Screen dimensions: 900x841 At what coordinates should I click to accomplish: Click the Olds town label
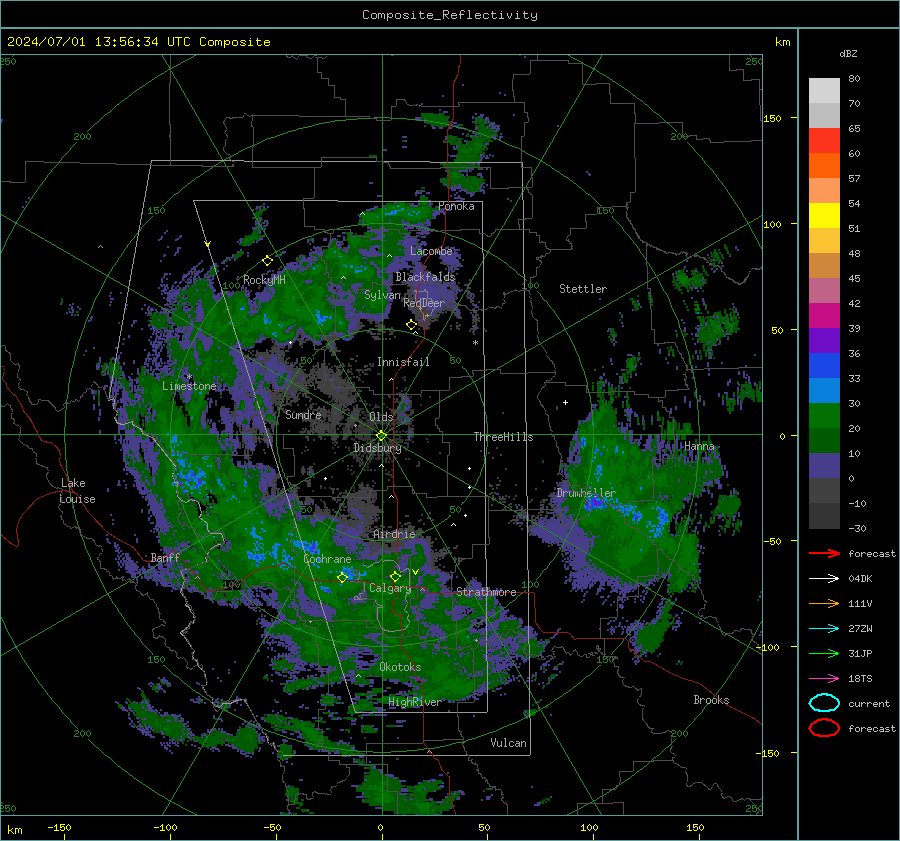tap(381, 417)
